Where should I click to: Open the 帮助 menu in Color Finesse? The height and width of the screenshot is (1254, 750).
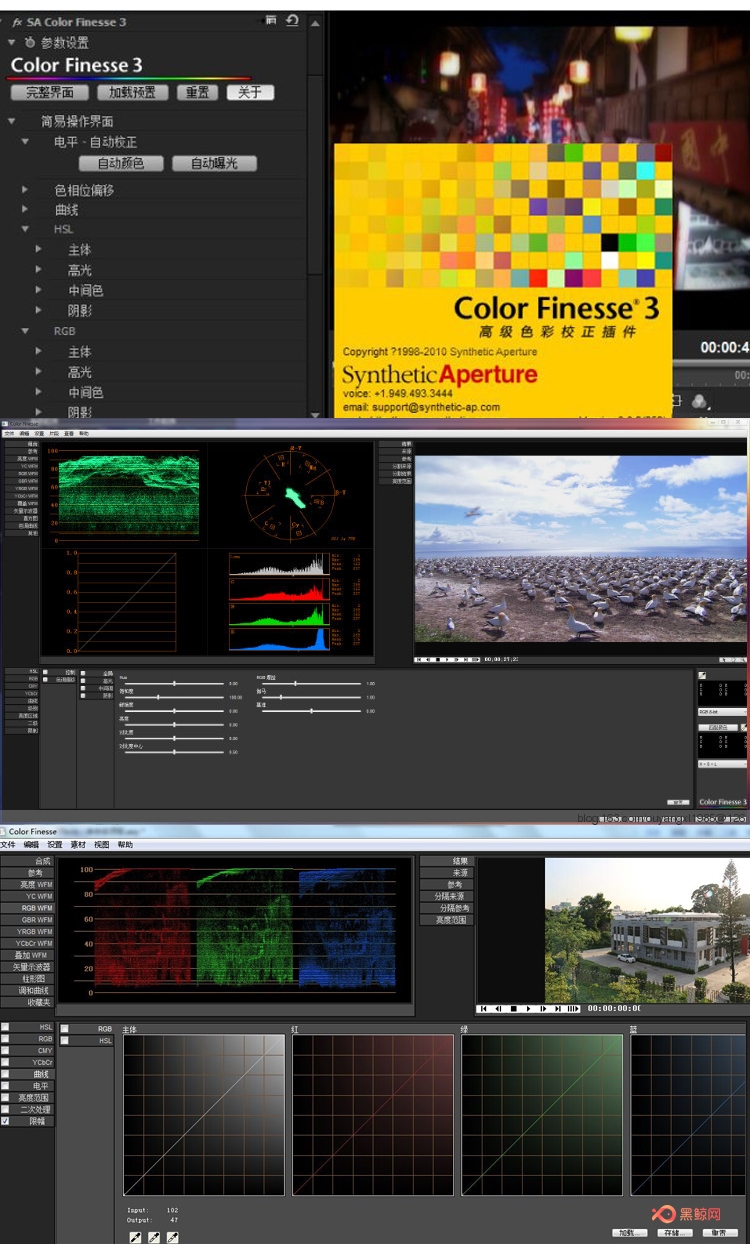pos(125,845)
